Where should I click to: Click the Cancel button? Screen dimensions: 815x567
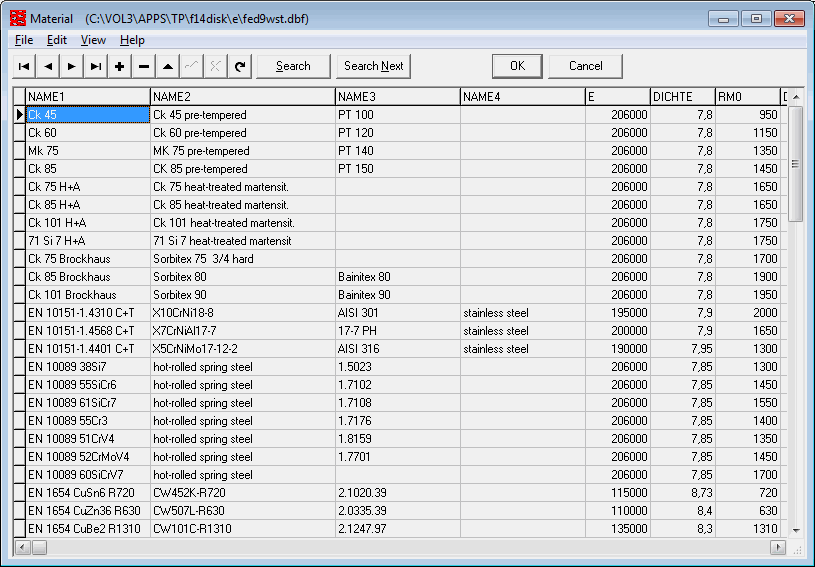click(585, 66)
